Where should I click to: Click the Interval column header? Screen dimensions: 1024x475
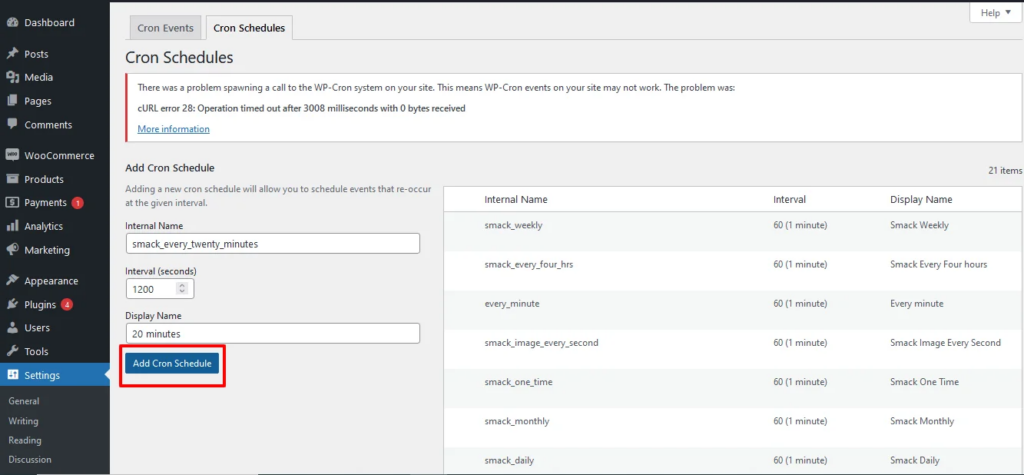click(x=790, y=199)
